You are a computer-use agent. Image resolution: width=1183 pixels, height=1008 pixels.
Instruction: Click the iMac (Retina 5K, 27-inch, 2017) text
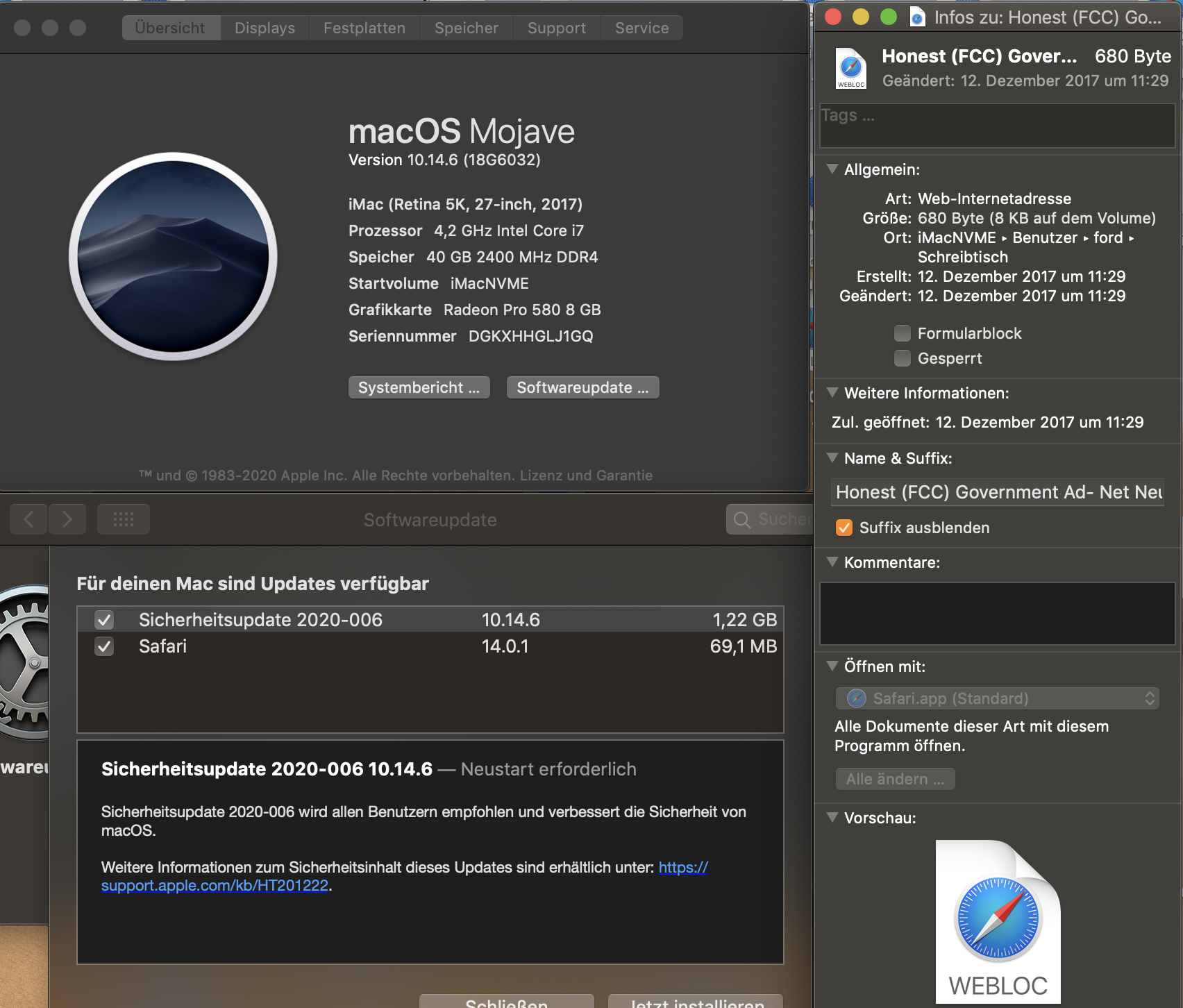click(465, 204)
